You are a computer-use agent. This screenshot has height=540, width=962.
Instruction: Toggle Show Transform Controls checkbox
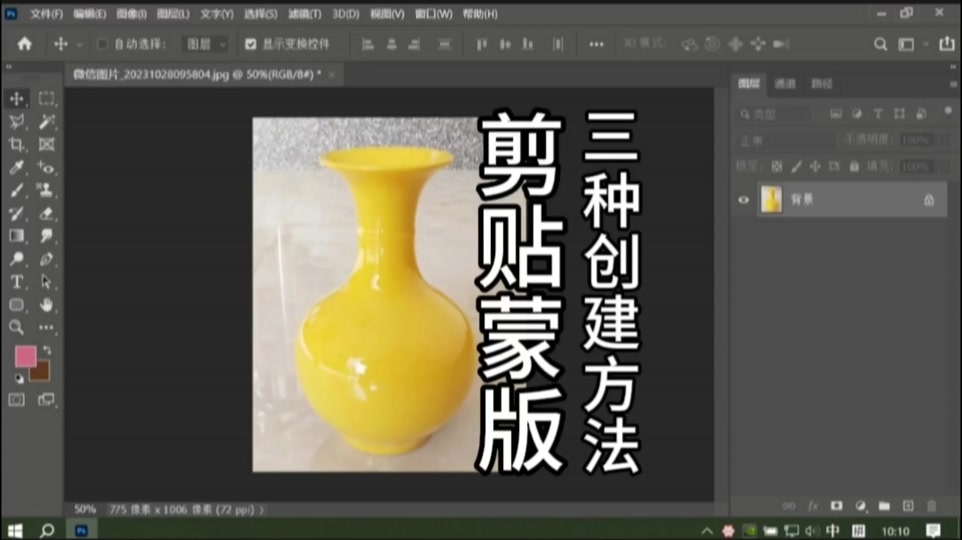pyautogui.click(x=250, y=44)
